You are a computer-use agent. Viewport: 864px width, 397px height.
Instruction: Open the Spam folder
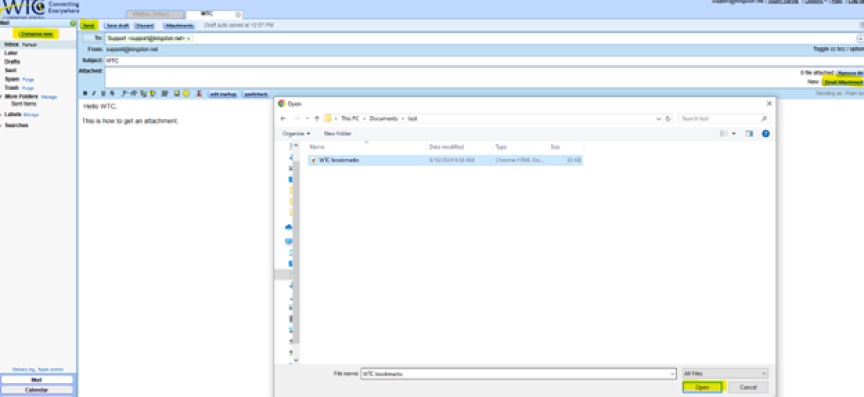(12, 79)
